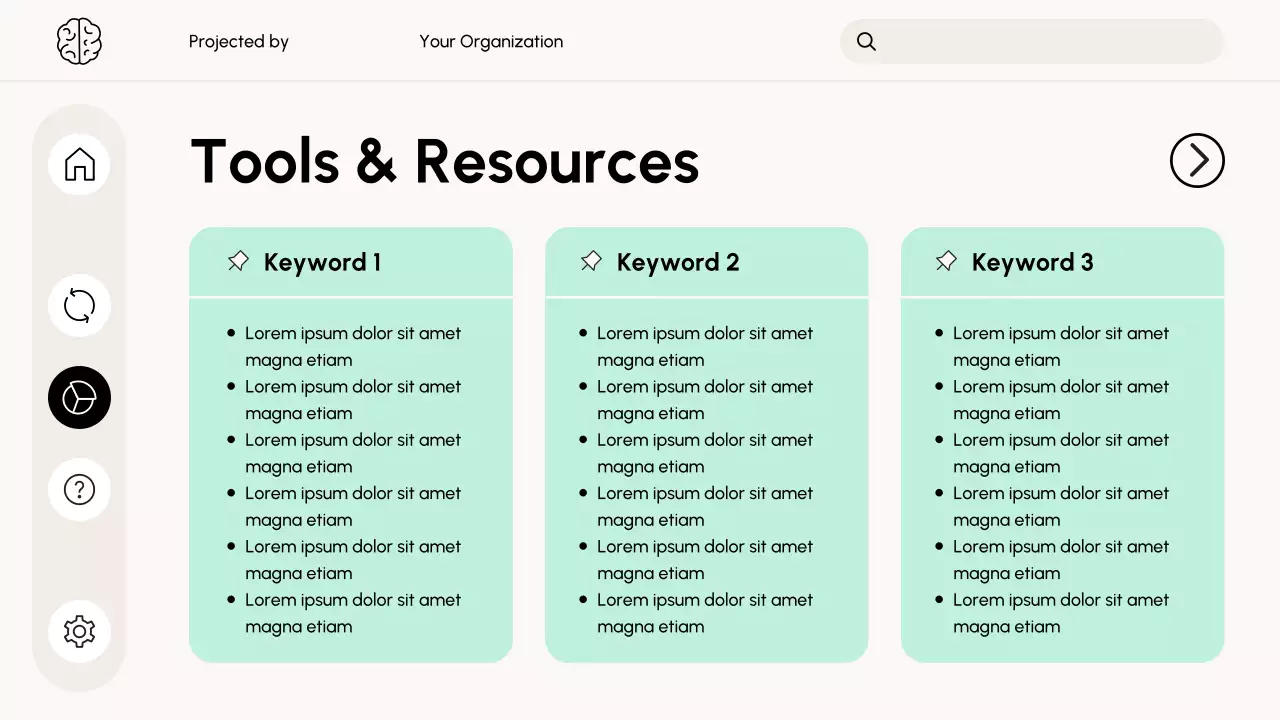
Task: Advance with the circled right chevron
Action: (1197, 160)
